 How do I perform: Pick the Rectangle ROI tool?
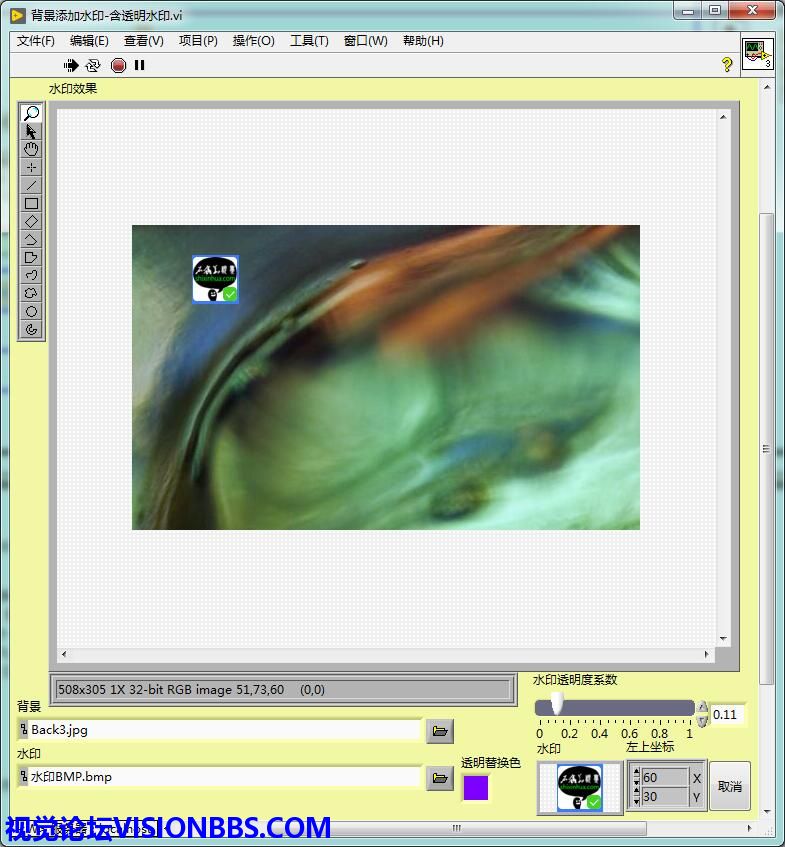click(31, 203)
